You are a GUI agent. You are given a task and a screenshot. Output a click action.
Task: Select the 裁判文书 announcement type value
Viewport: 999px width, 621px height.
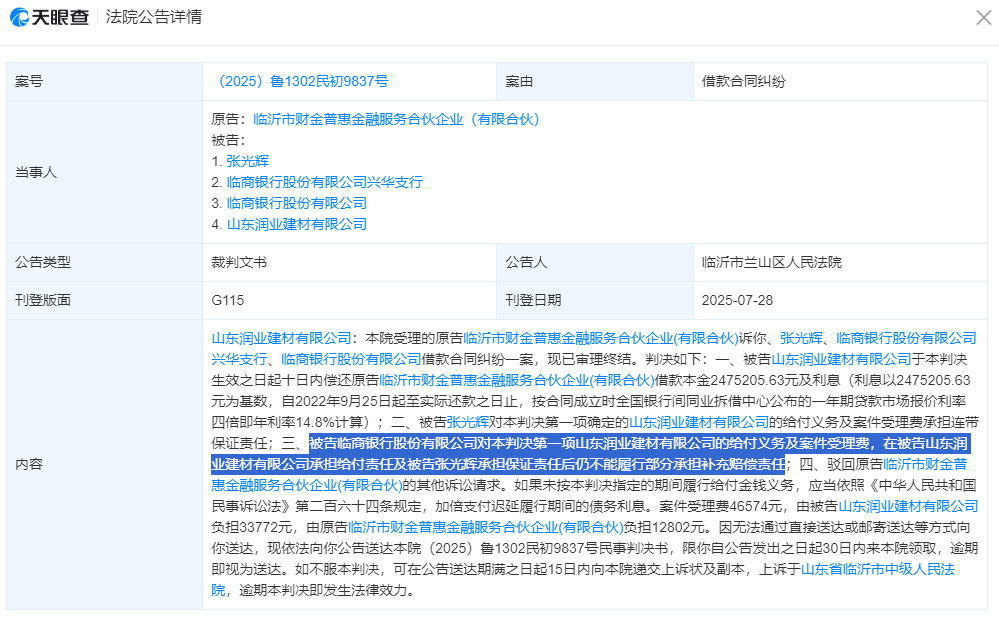click(x=239, y=262)
